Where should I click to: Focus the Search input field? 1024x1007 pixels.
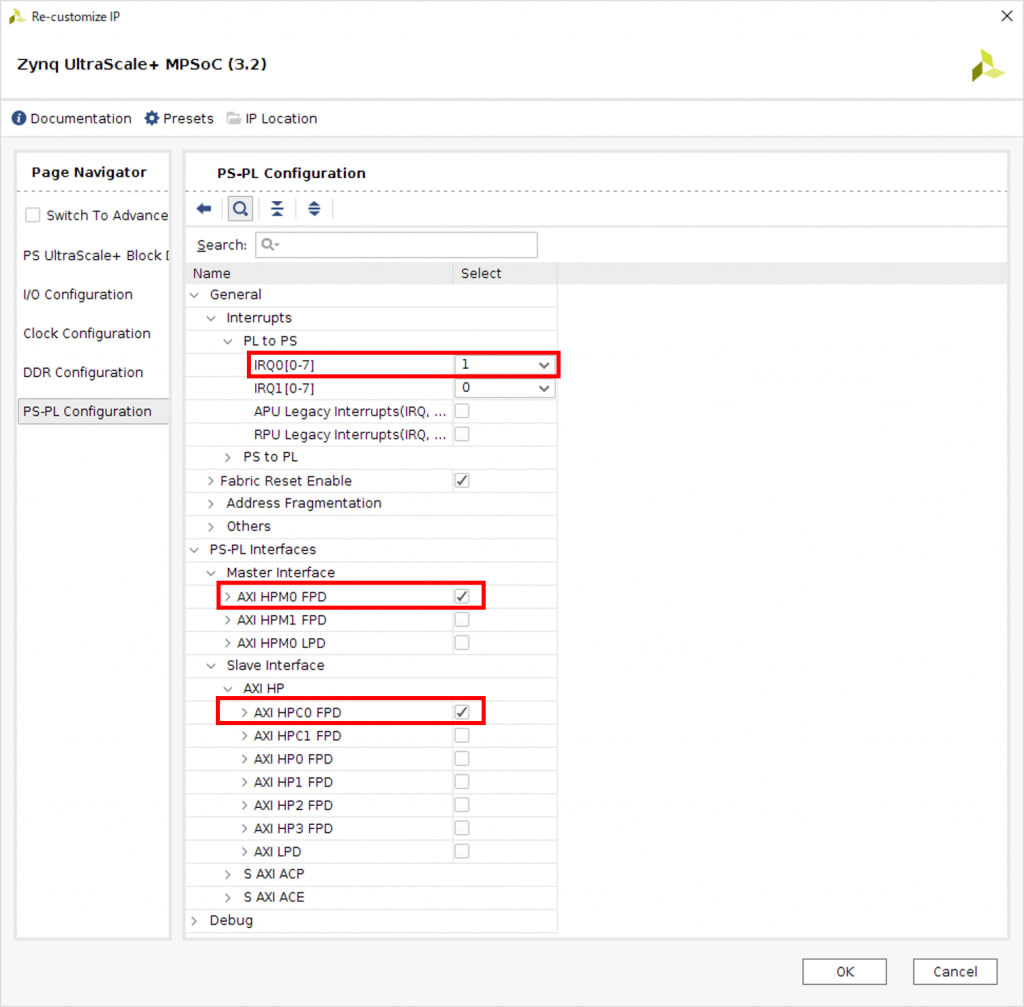click(396, 245)
